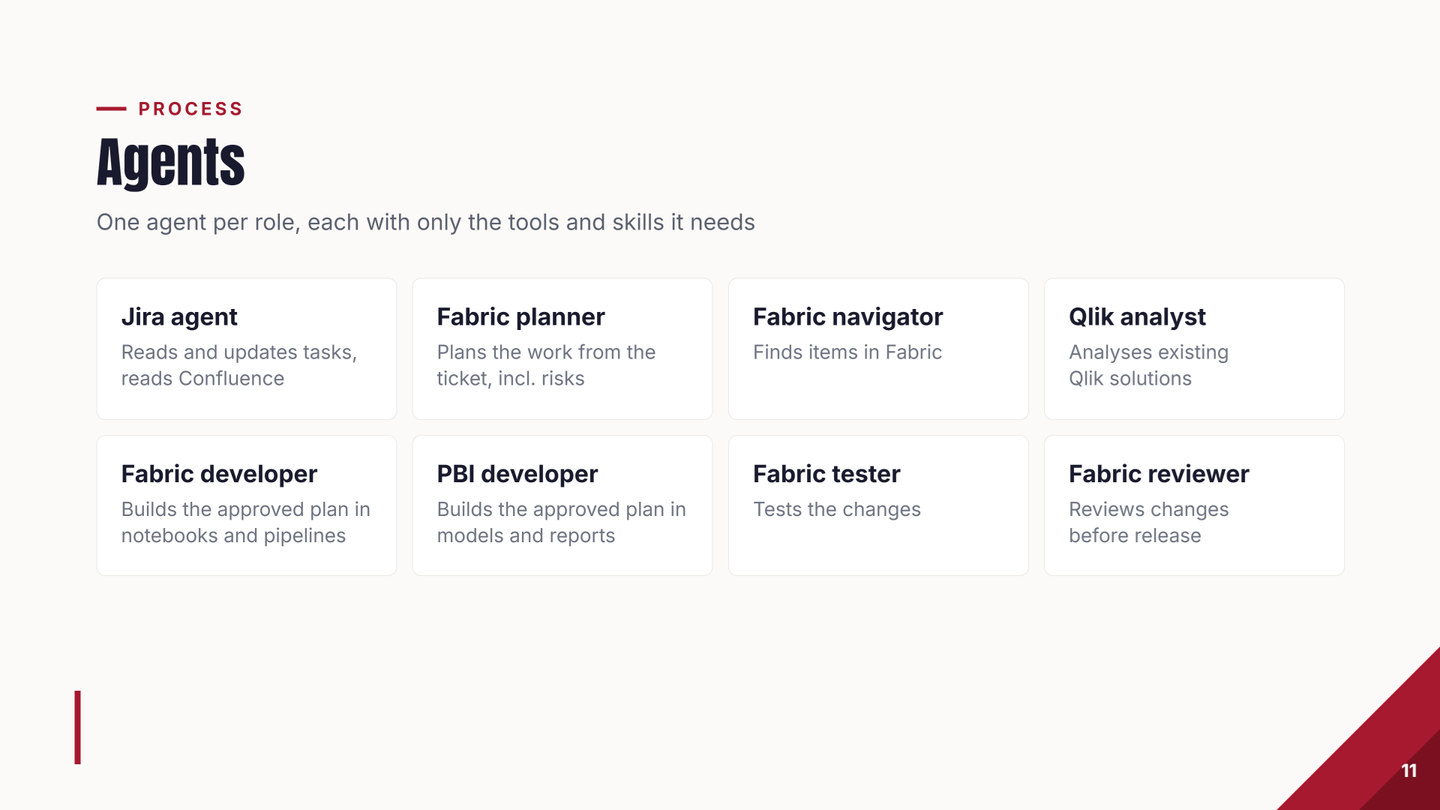The width and height of the screenshot is (1440, 810).
Task: Click the "Finds items in Fabric" description
Action: click(x=848, y=352)
